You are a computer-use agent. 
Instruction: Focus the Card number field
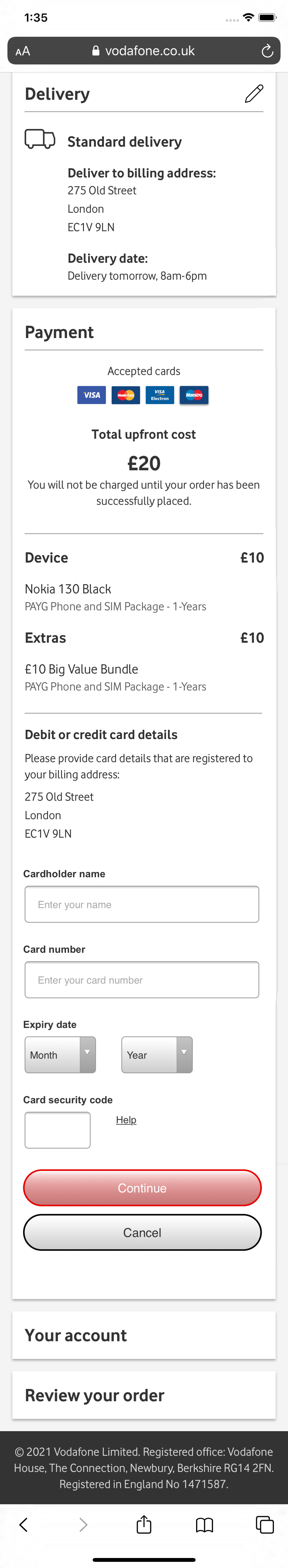pos(142,980)
